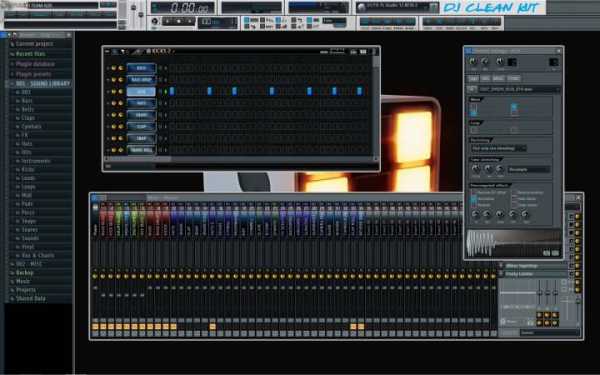Viewport: 600px width, 375px height.
Task: Click pan knob of the KICK channel
Action: pos(114,68)
